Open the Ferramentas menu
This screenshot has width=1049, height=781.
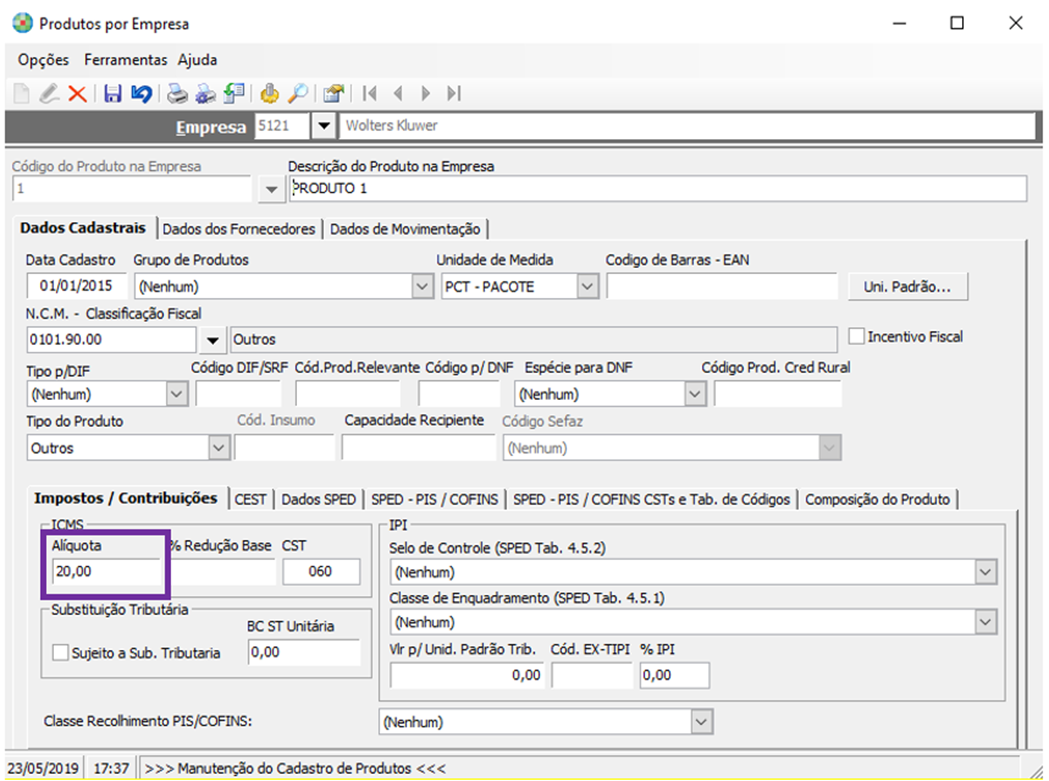coord(125,60)
